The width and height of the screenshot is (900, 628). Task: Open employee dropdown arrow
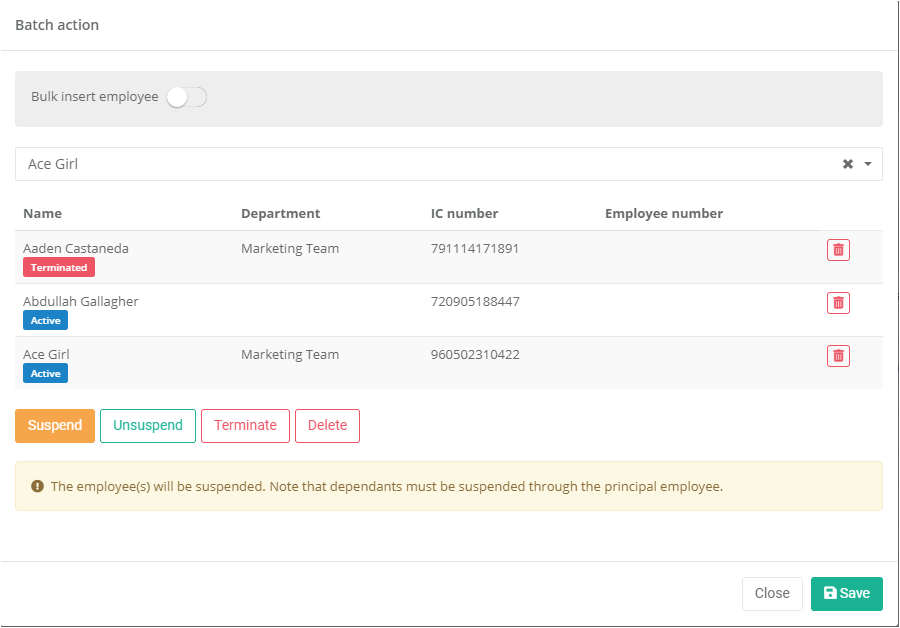pos(868,164)
